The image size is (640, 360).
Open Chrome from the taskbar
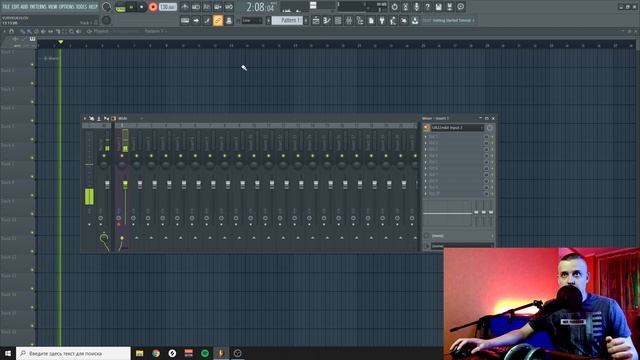click(156, 353)
